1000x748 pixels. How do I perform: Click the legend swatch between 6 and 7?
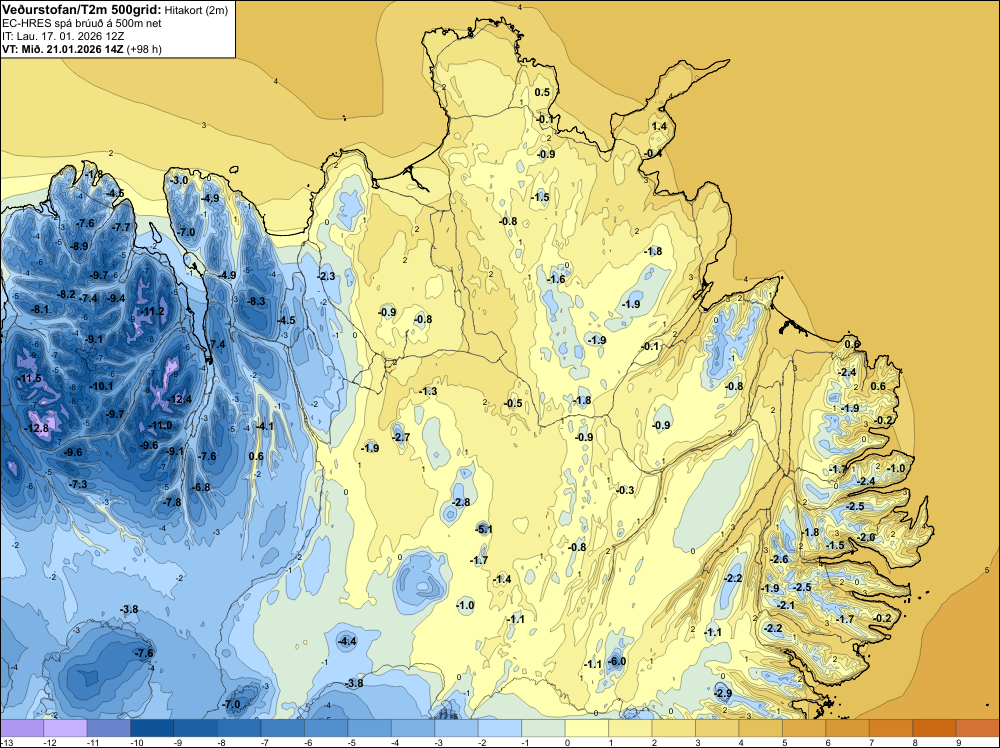[847, 728]
